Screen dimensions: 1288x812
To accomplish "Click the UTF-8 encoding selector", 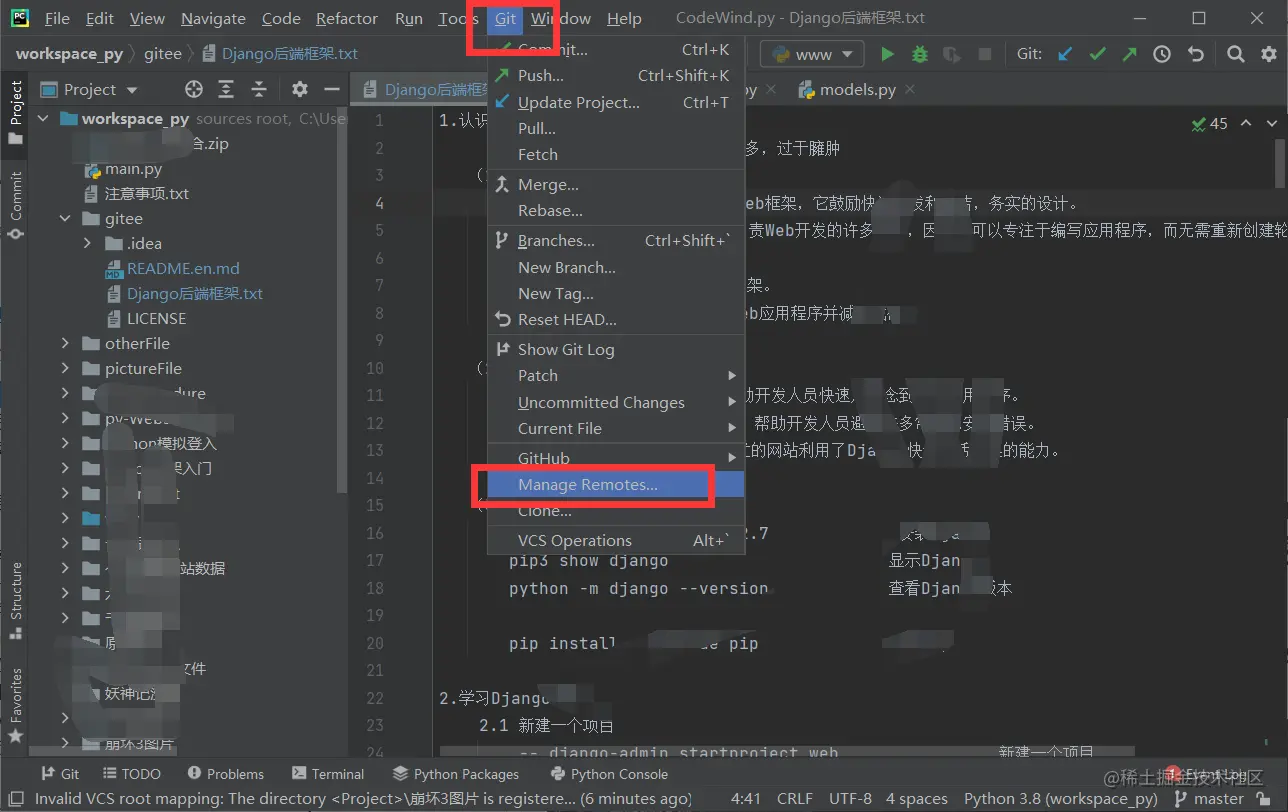I will pyautogui.click(x=850, y=799).
